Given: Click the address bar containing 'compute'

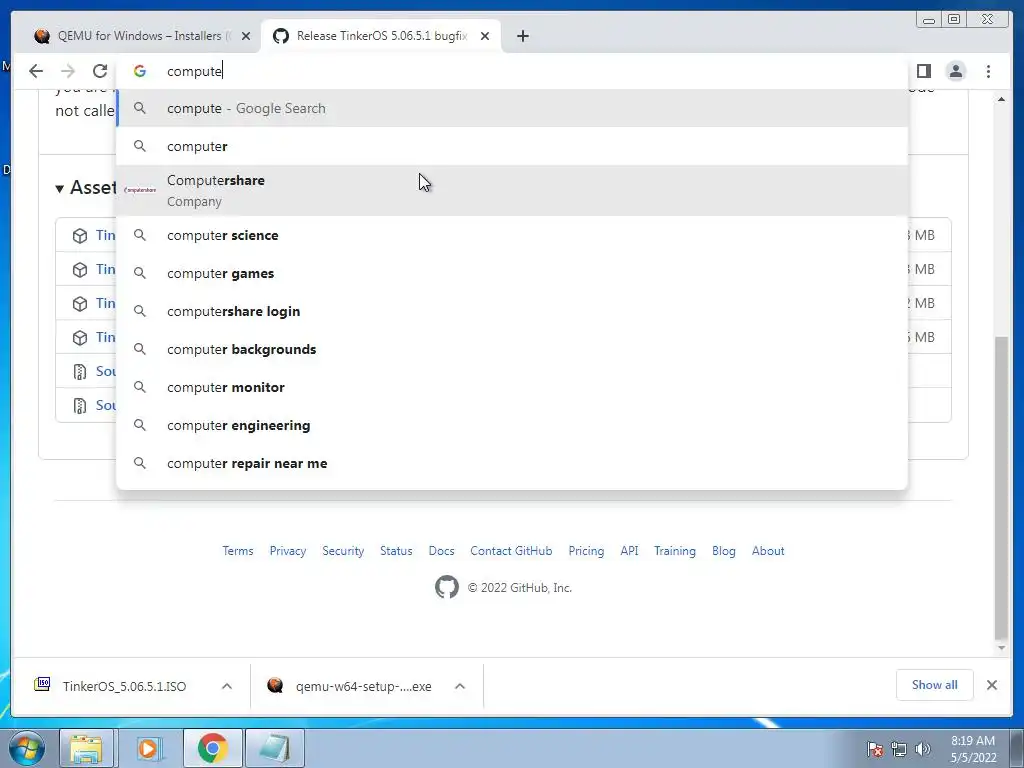Looking at the screenshot, I should (x=513, y=71).
